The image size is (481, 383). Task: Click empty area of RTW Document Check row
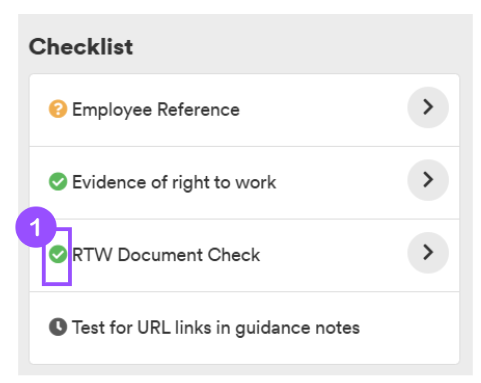333,255
